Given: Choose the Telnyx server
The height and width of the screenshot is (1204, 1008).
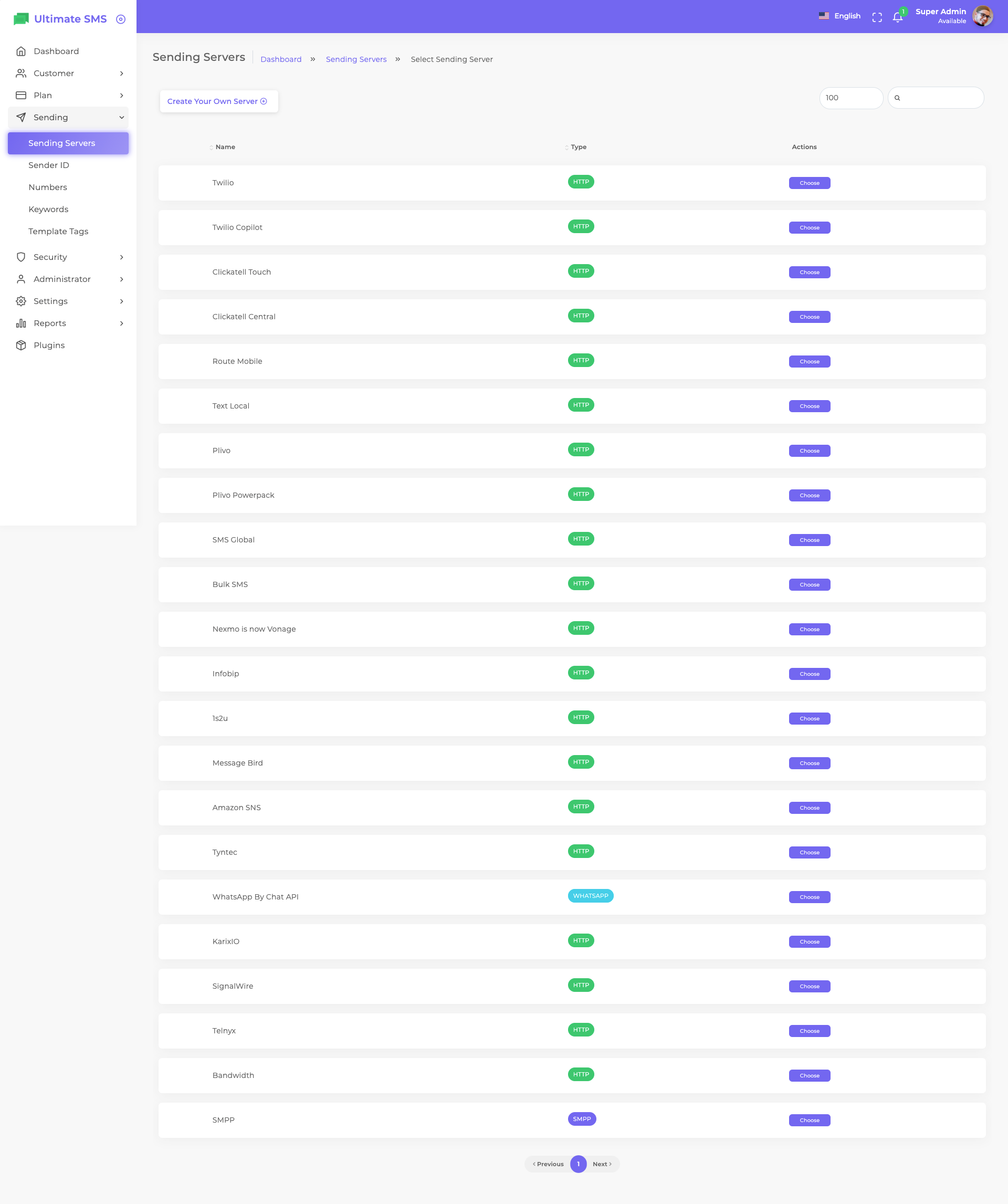Looking at the screenshot, I should 809,1031.
